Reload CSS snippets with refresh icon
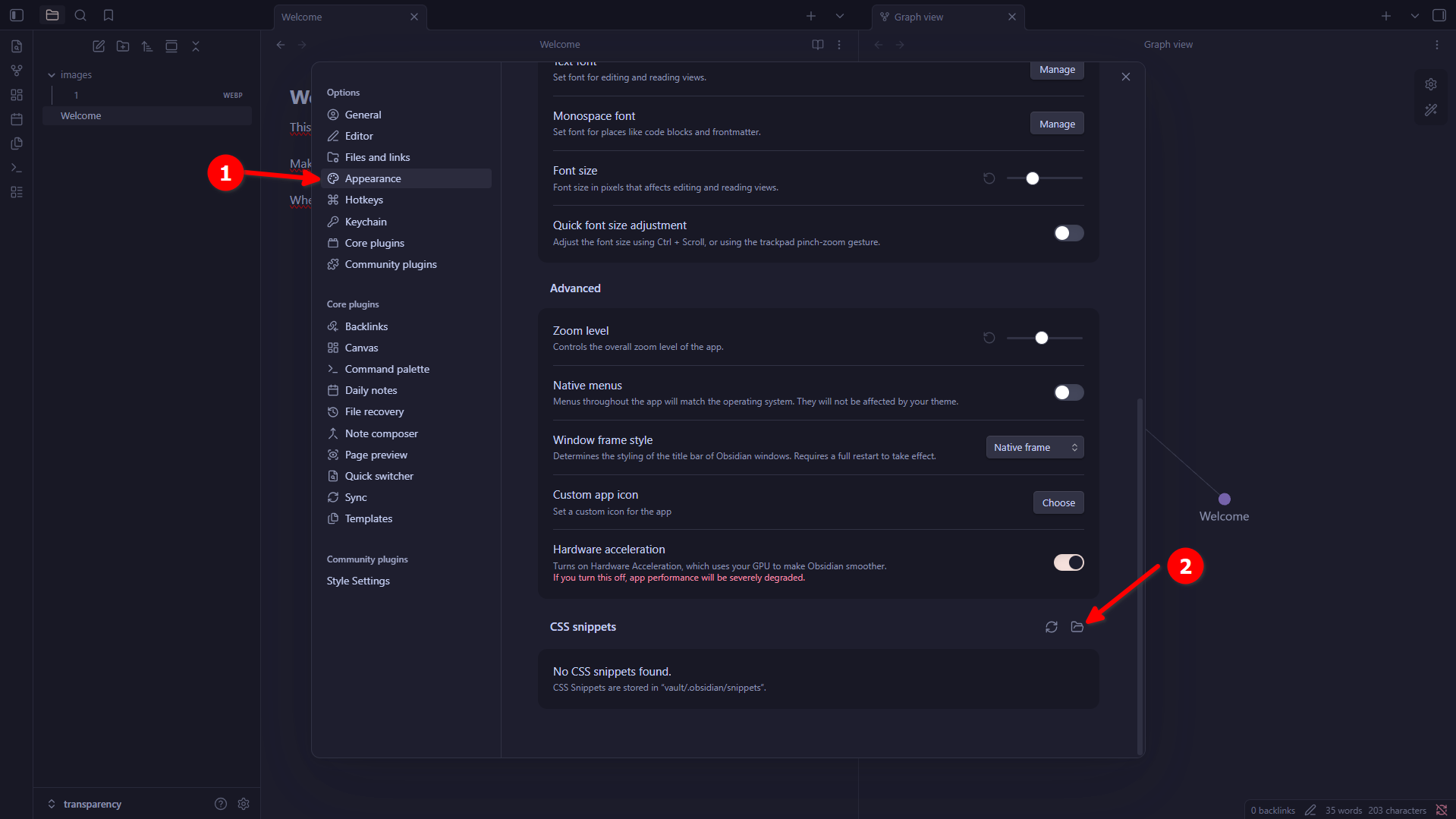 pyautogui.click(x=1051, y=627)
